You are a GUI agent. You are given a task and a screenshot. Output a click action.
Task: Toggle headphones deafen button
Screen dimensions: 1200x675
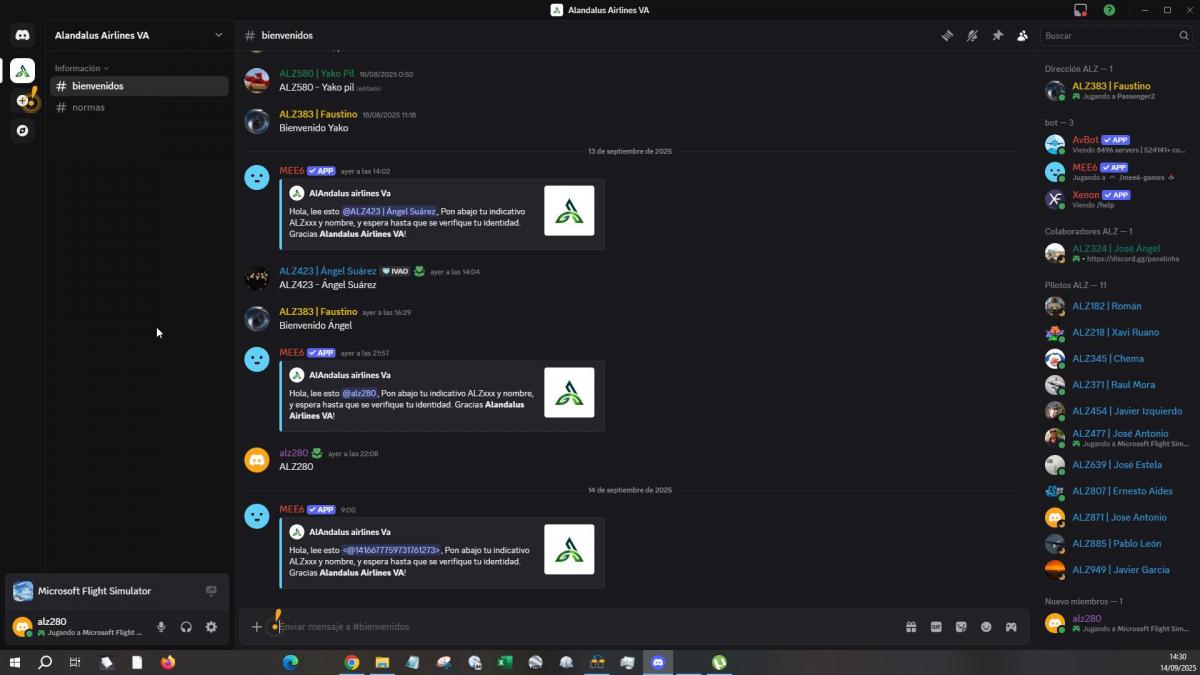186,627
